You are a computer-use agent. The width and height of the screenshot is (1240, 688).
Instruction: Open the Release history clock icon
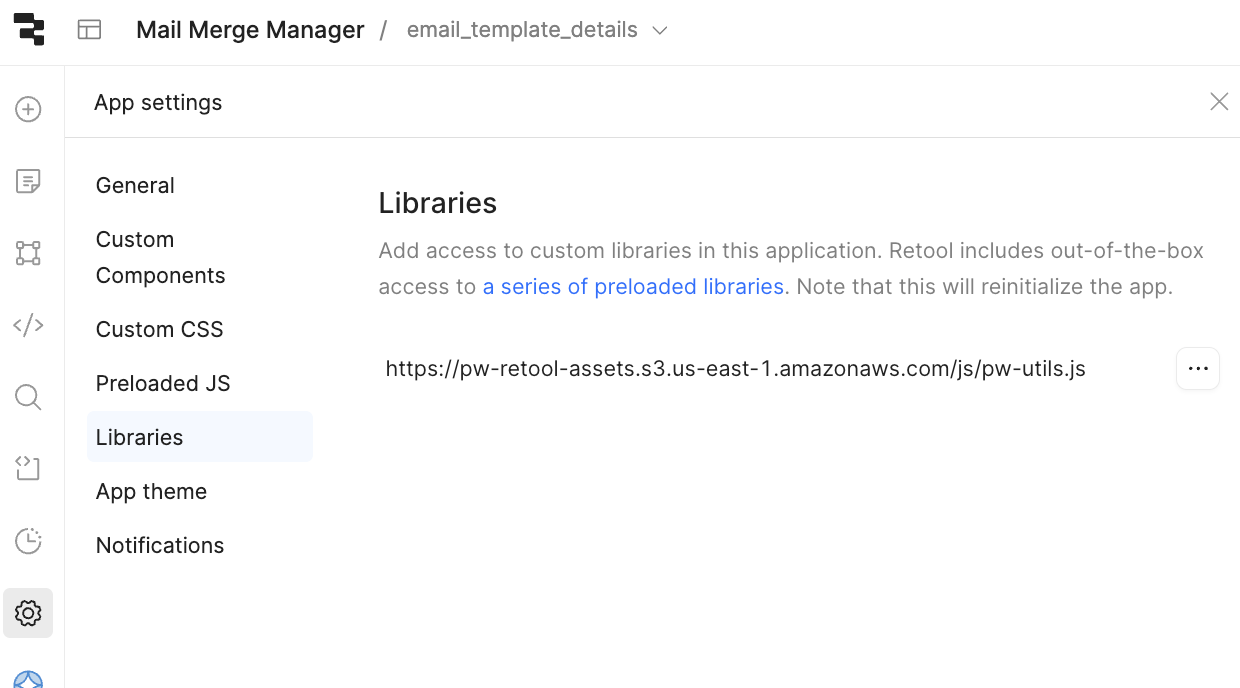pos(28,541)
